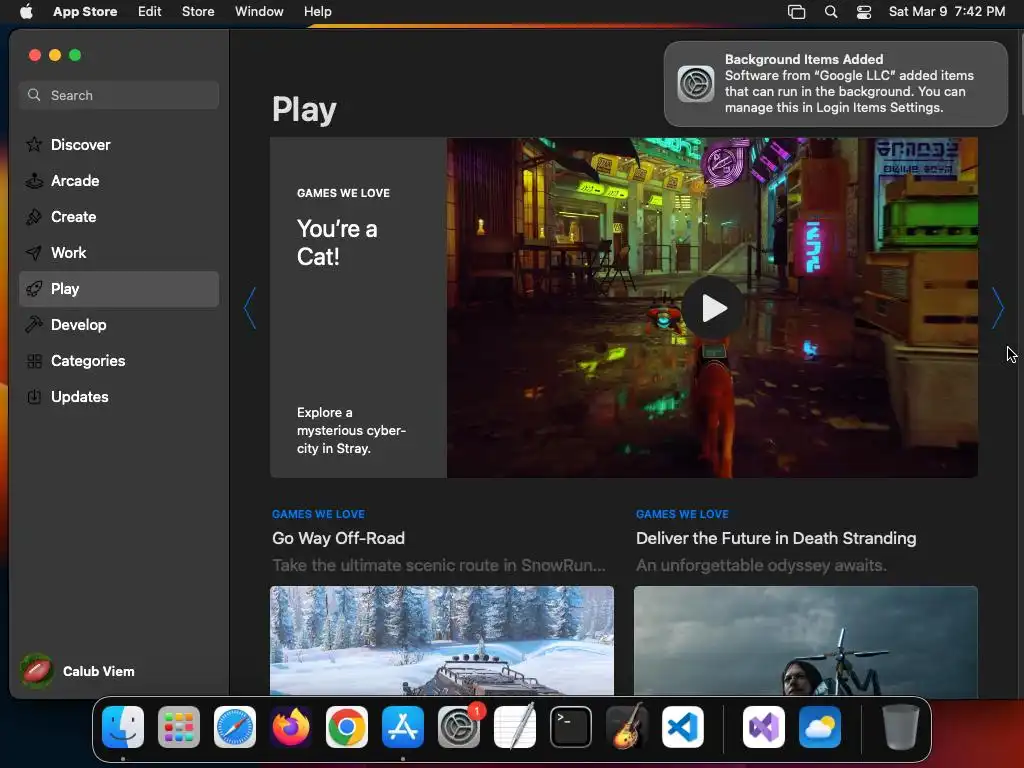
Task: Open Finder from the Dock
Action: coord(123,727)
